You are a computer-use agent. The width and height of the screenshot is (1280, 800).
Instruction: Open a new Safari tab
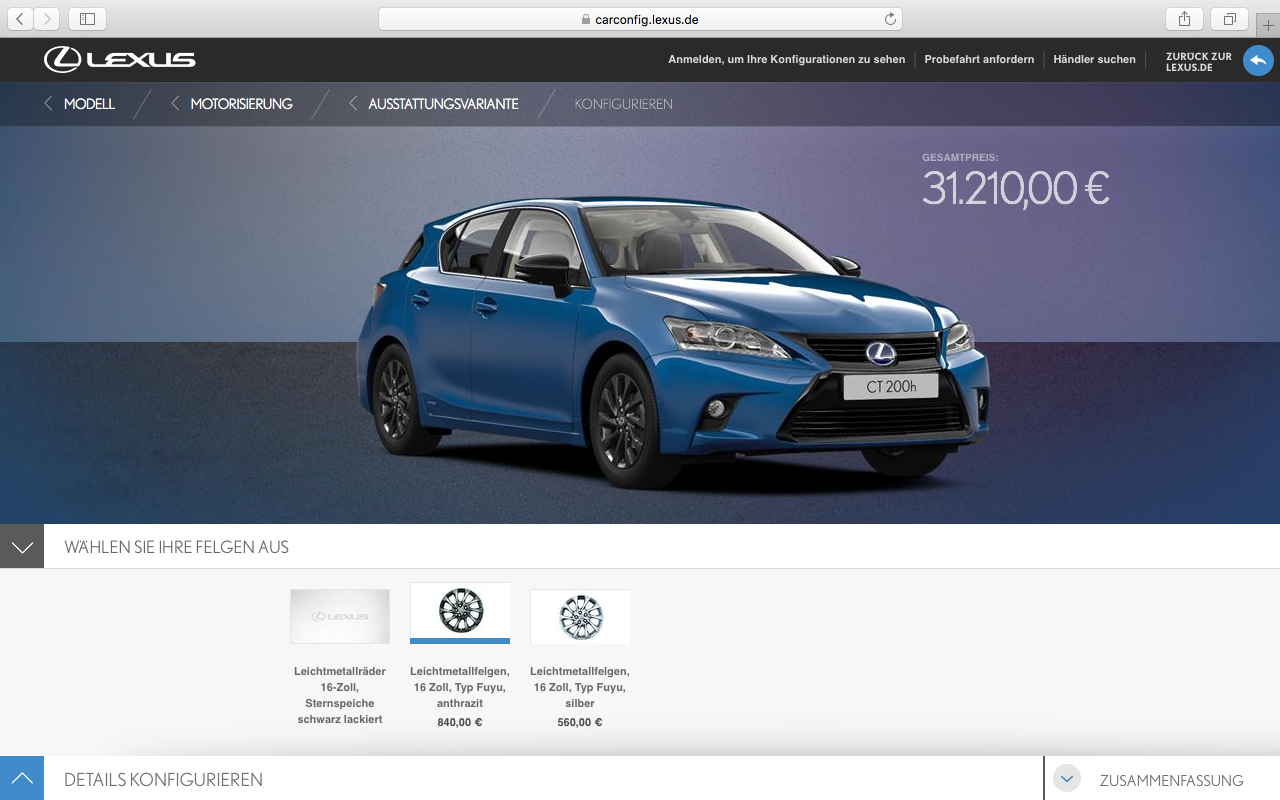pyautogui.click(x=1268, y=25)
